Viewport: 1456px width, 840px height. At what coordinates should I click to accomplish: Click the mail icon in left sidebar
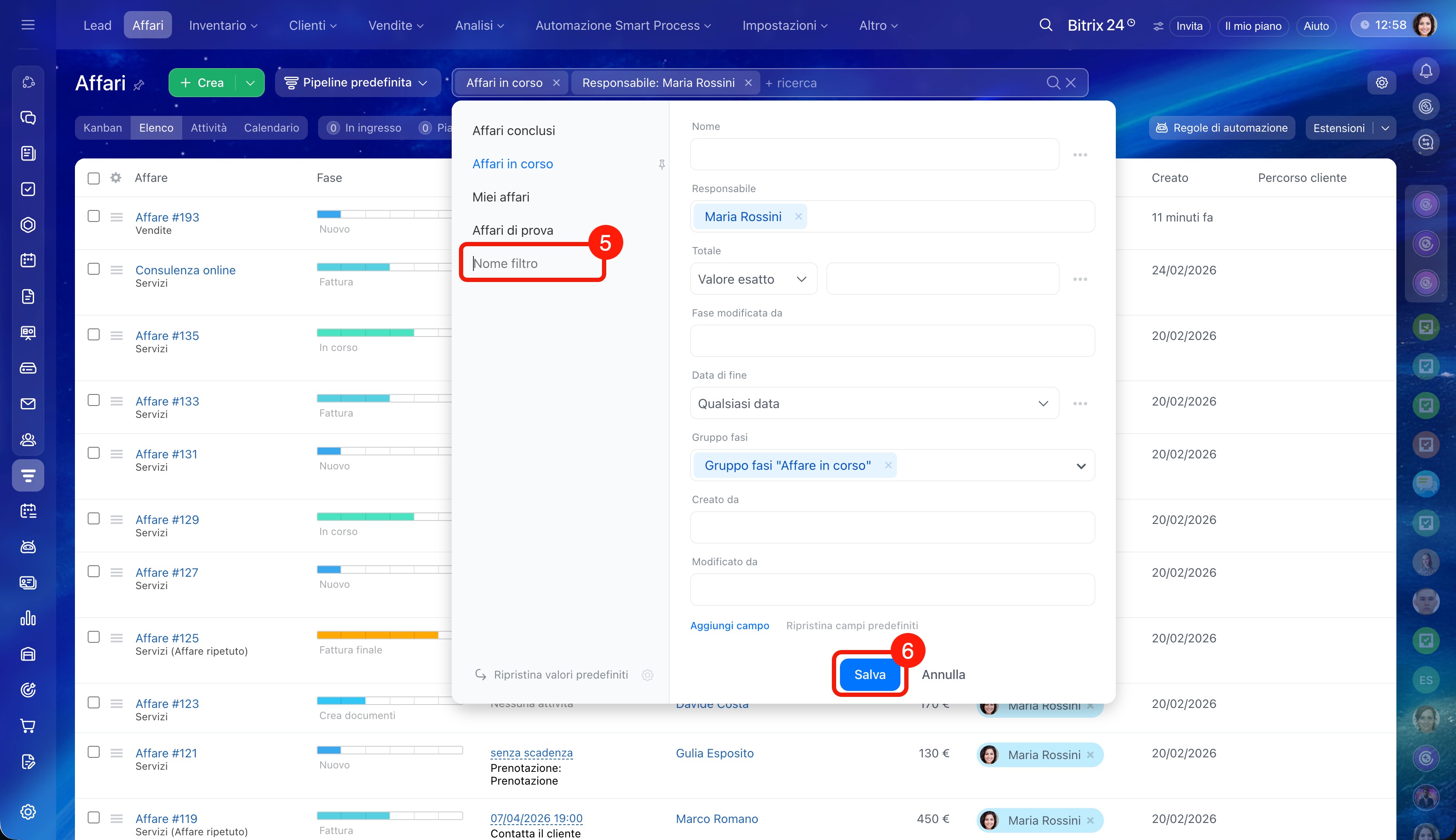tap(28, 404)
